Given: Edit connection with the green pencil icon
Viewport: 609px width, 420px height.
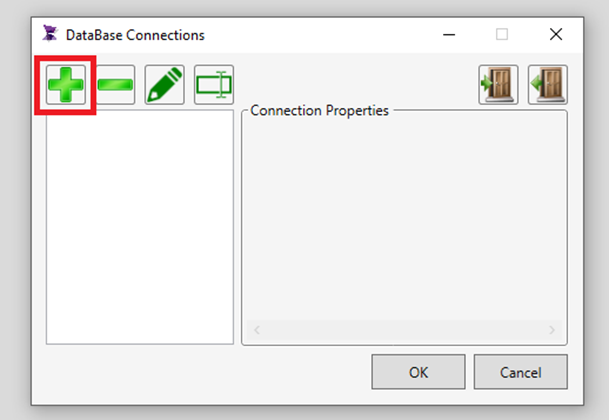Looking at the screenshot, I should 165,85.
